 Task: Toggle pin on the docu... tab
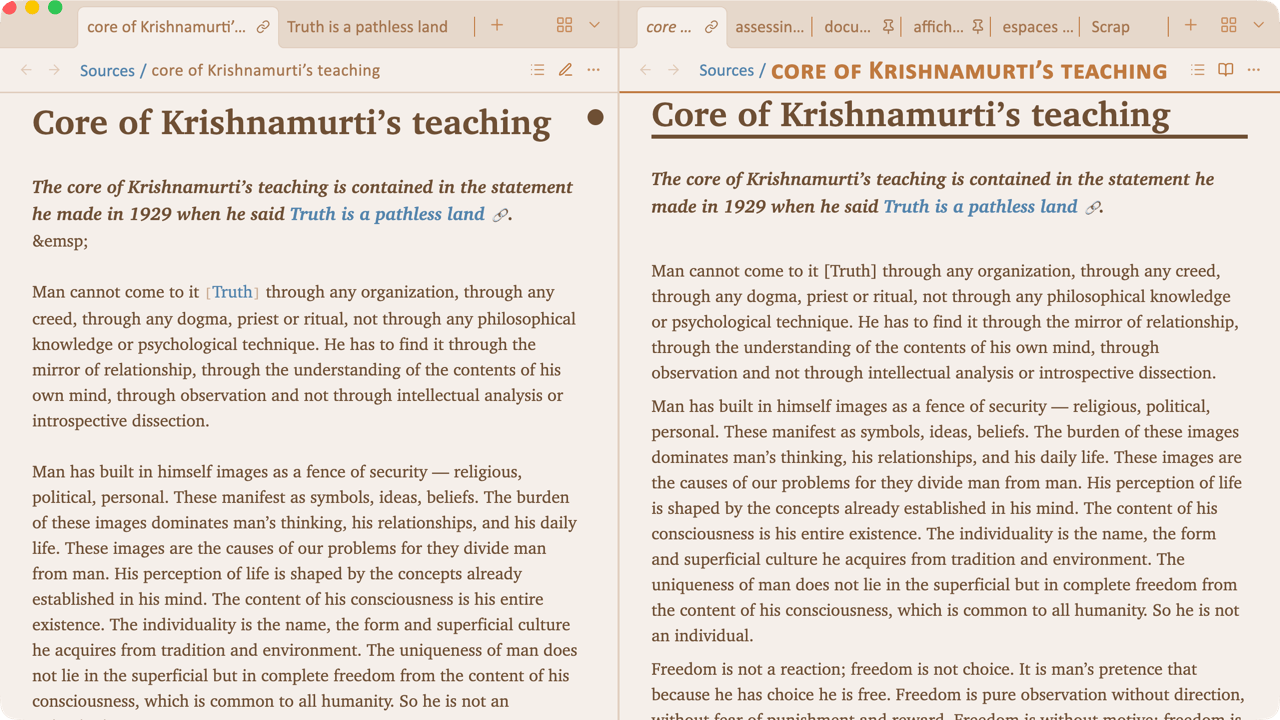tap(888, 27)
